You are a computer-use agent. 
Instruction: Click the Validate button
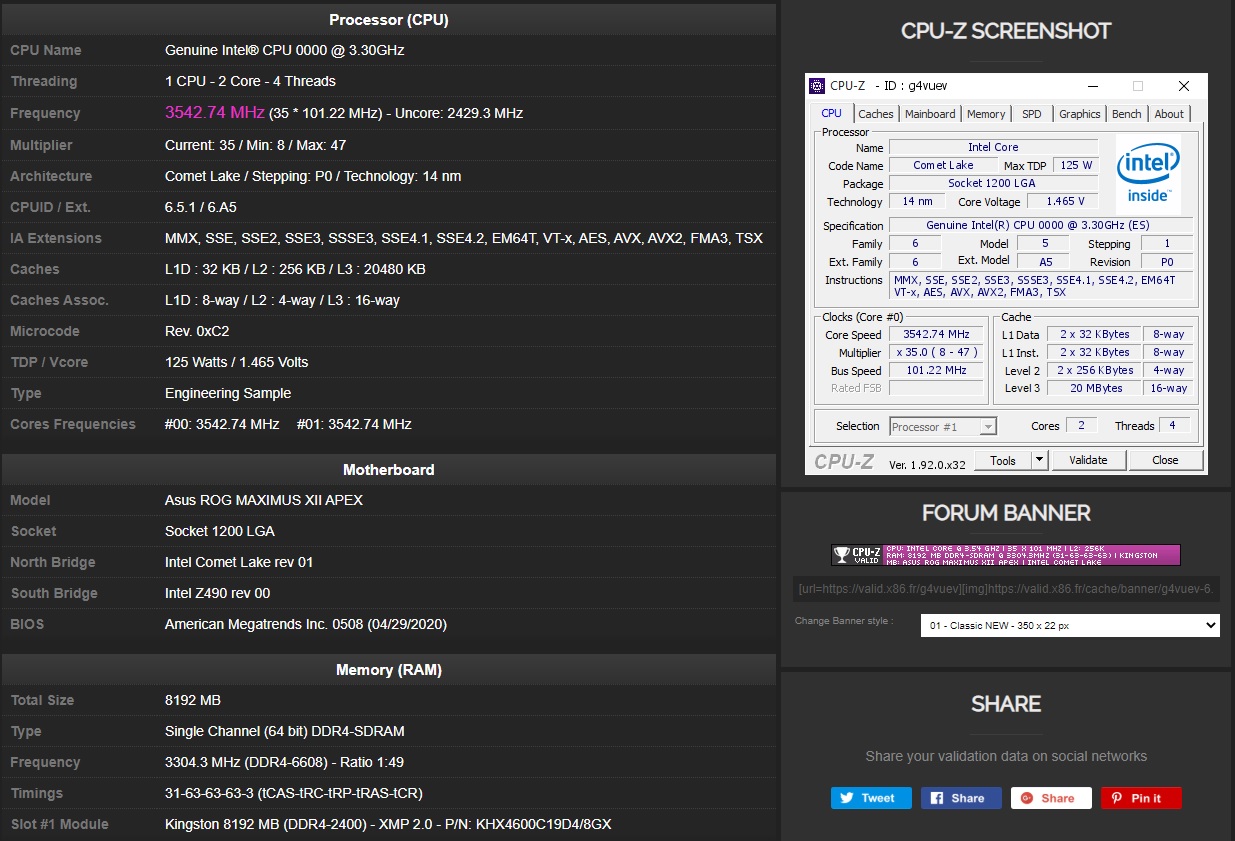(1088, 460)
